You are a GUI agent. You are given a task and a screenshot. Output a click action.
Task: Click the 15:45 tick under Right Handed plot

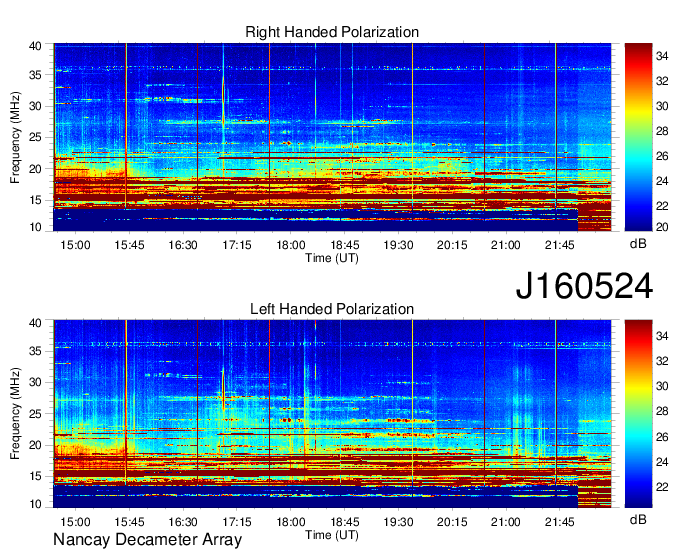[129, 245]
